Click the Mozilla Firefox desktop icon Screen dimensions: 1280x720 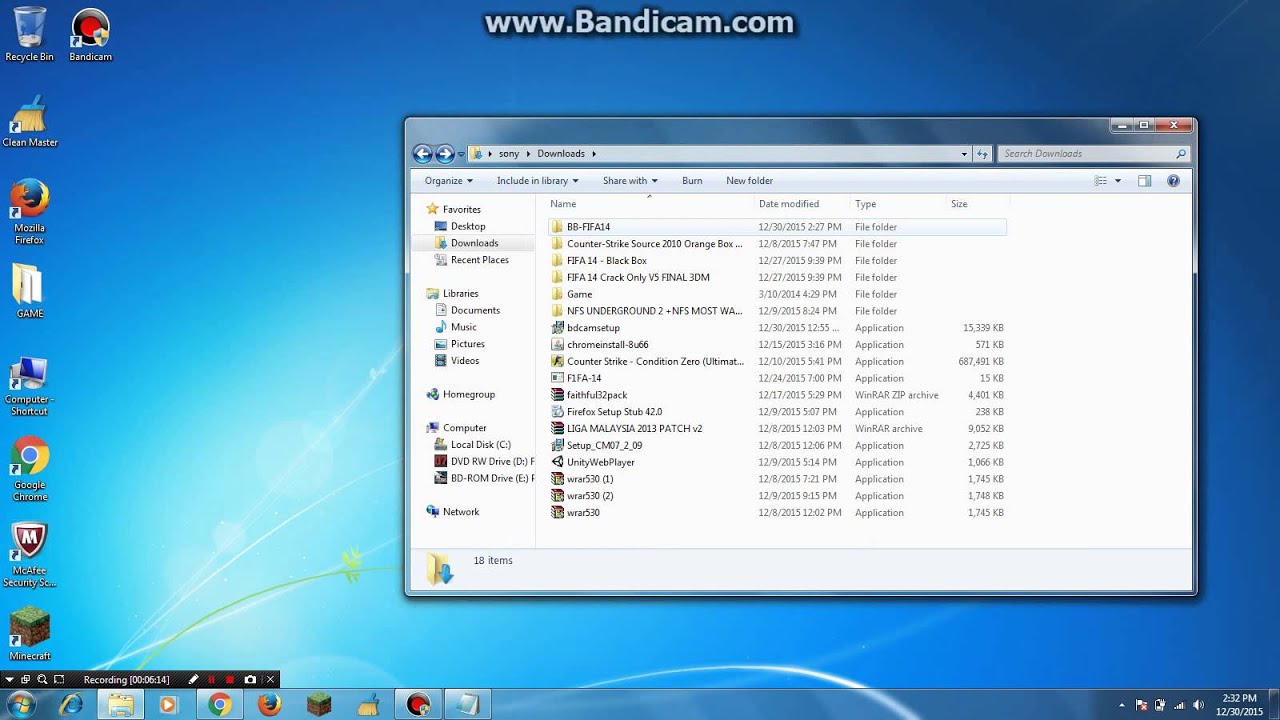point(29,212)
